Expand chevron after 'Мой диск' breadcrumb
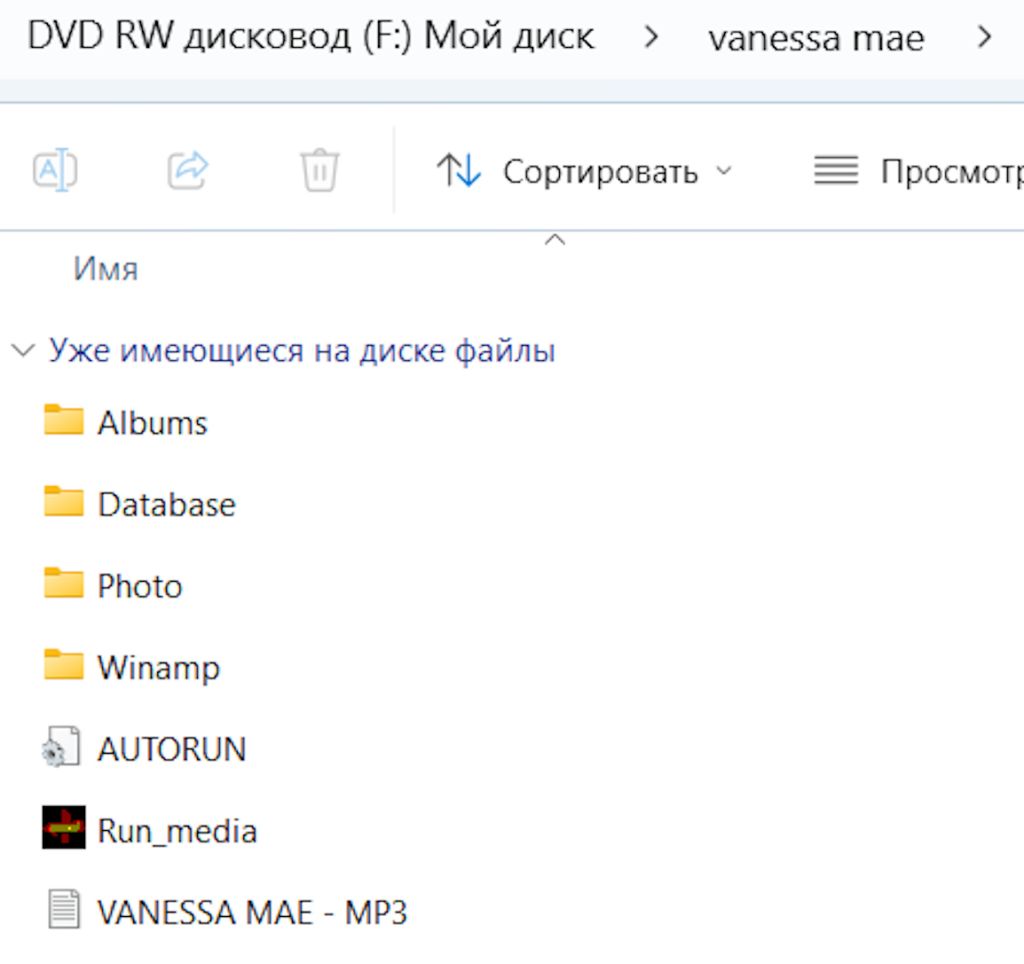This screenshot has height=964, width=1024. 650,37
